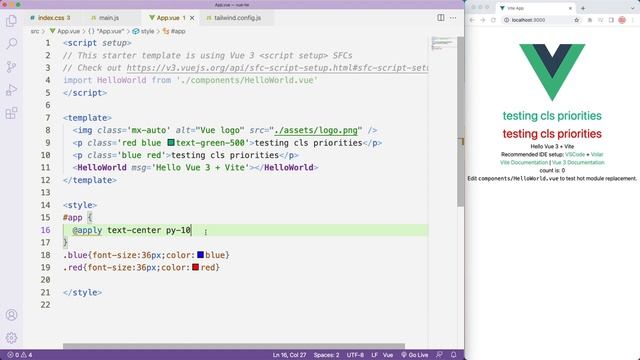Screen dimensions: 640x360
Task: Open the editor More Actions menu
Action: [x=453, y=18]
